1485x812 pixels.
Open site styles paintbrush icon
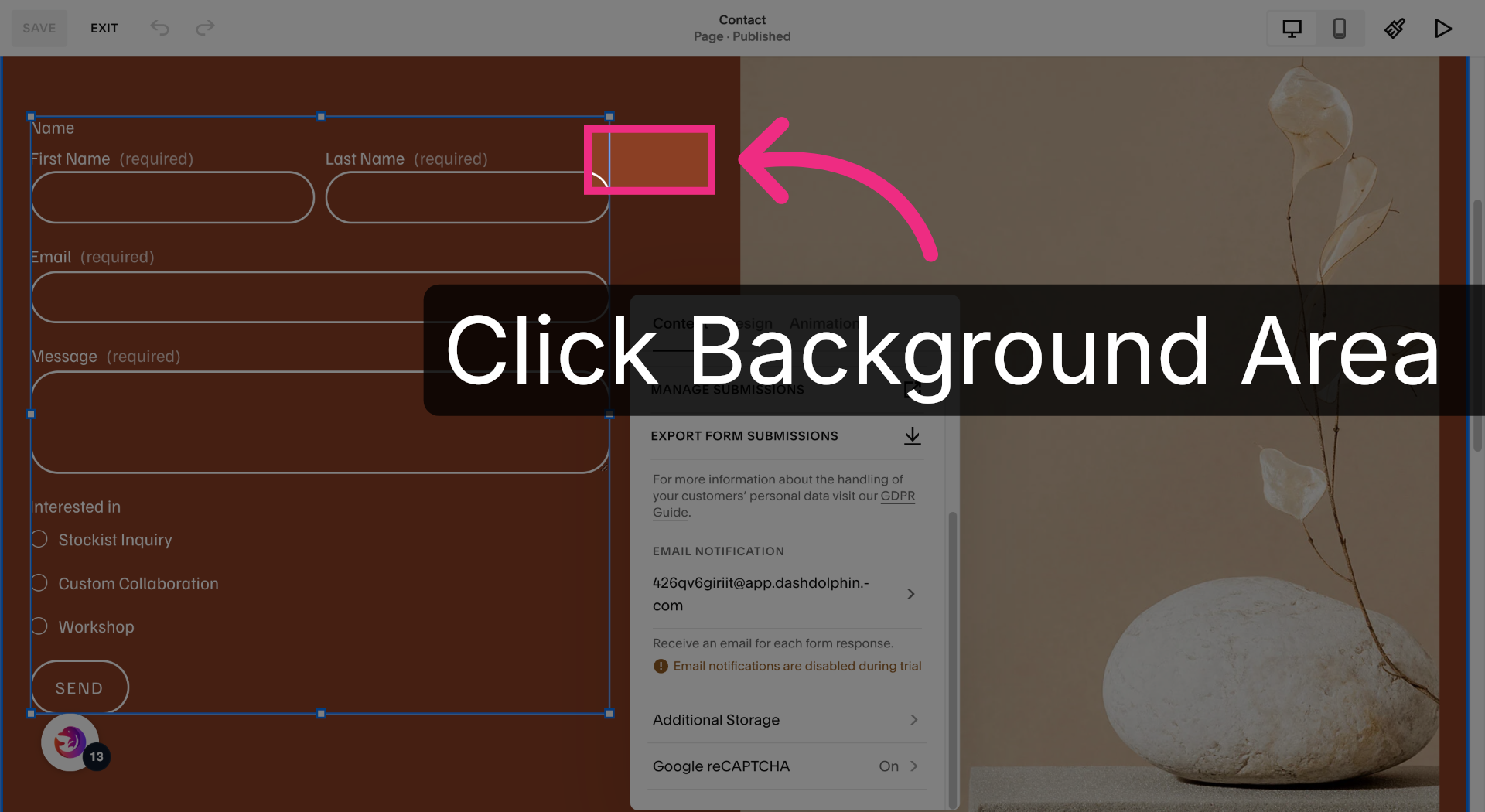pyautogui.click(x=1395, y=29)
